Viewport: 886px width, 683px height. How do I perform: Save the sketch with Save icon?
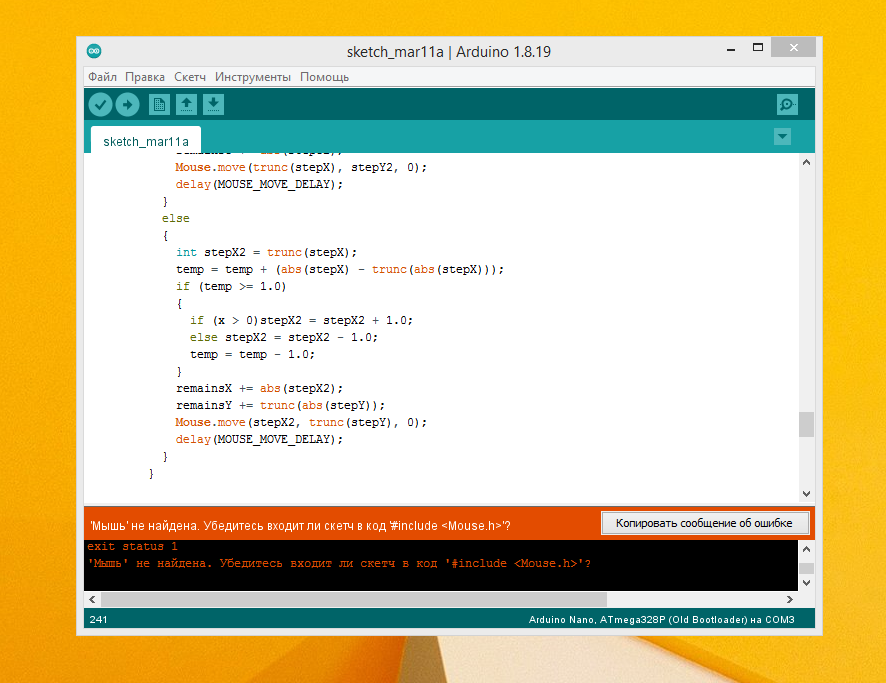[213, 104]
